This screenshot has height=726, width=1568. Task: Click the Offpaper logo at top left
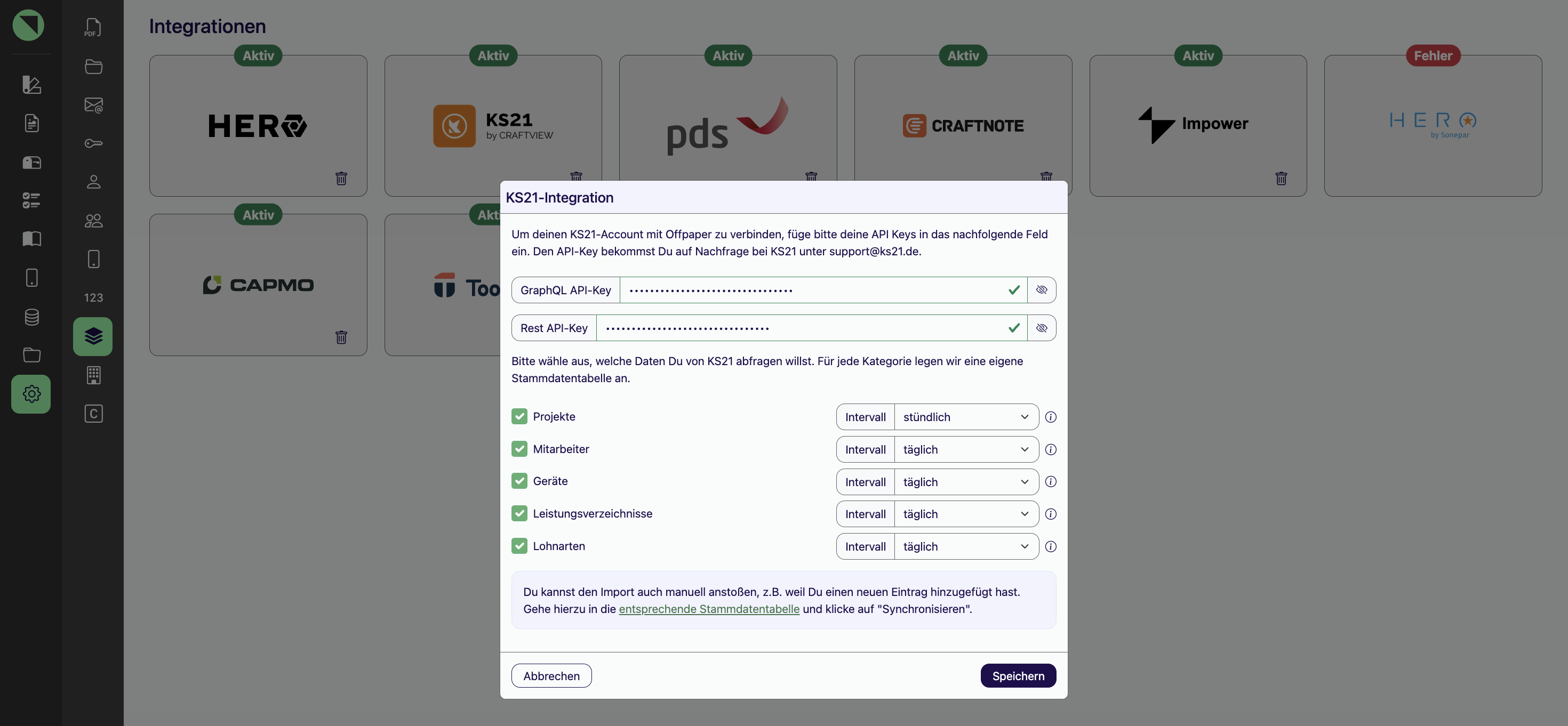pos(28,26)
